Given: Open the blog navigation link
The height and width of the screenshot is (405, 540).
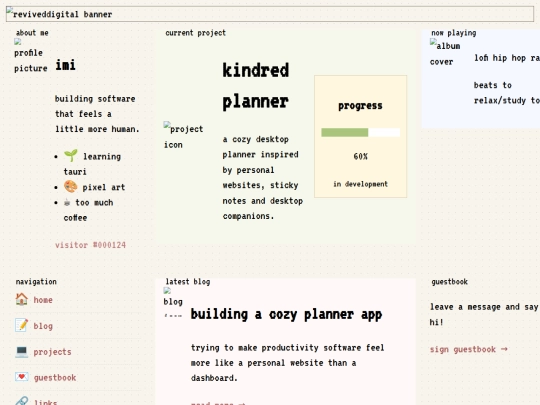Looking at the screenshot, I should (x=43, y=326).
